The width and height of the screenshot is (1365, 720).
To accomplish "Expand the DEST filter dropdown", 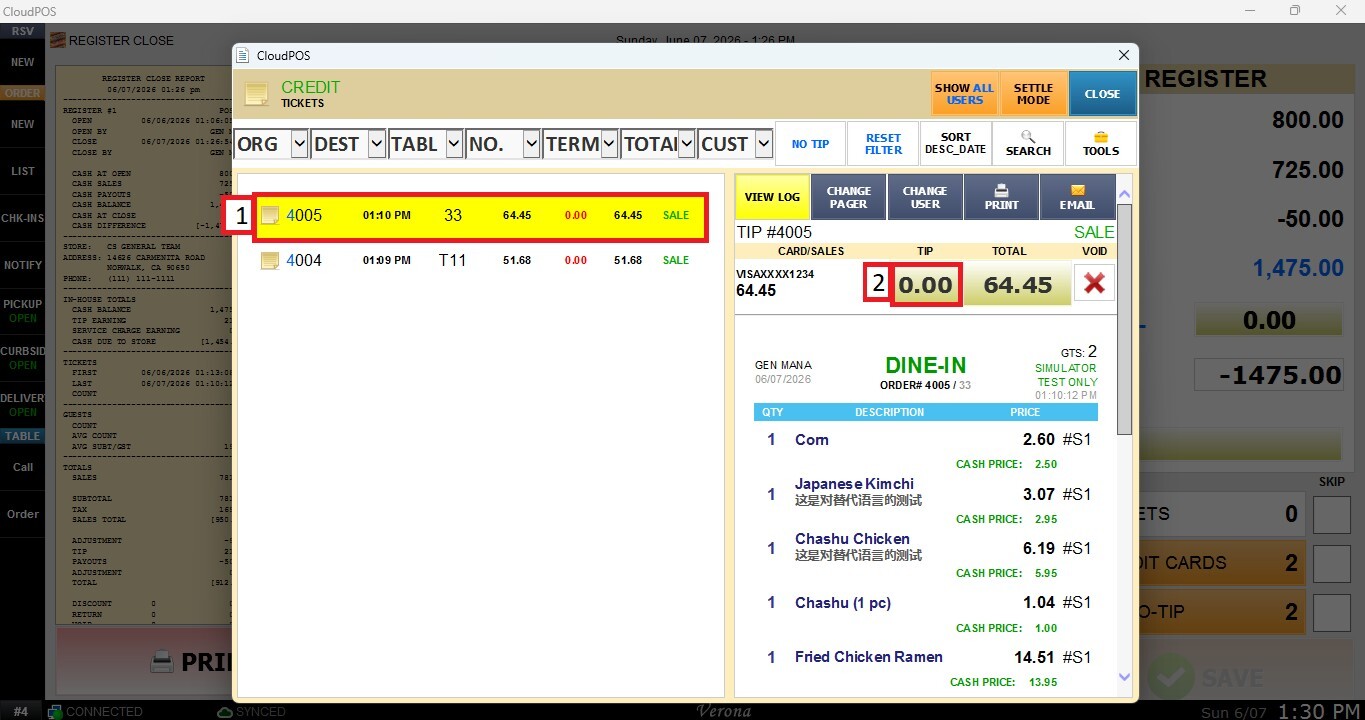I will pos(376,144).
